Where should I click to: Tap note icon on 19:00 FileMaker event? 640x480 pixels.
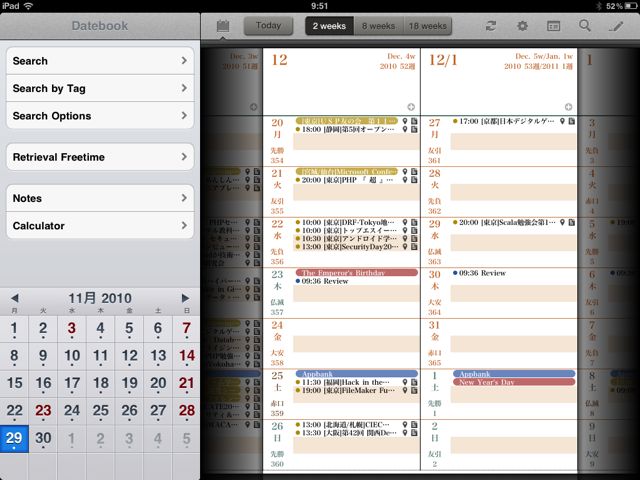point(414,391)
